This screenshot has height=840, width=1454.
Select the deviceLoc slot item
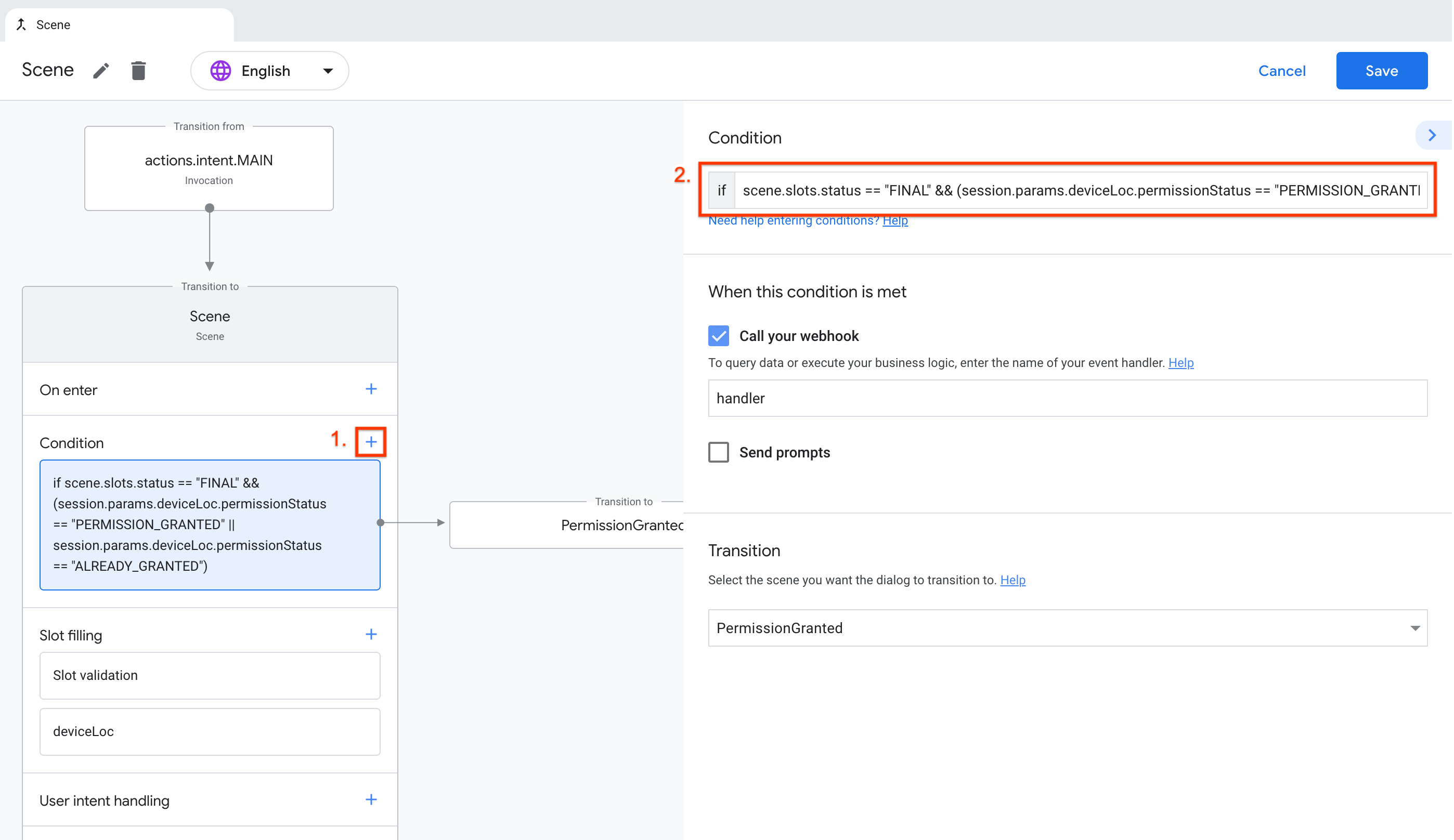210,731
